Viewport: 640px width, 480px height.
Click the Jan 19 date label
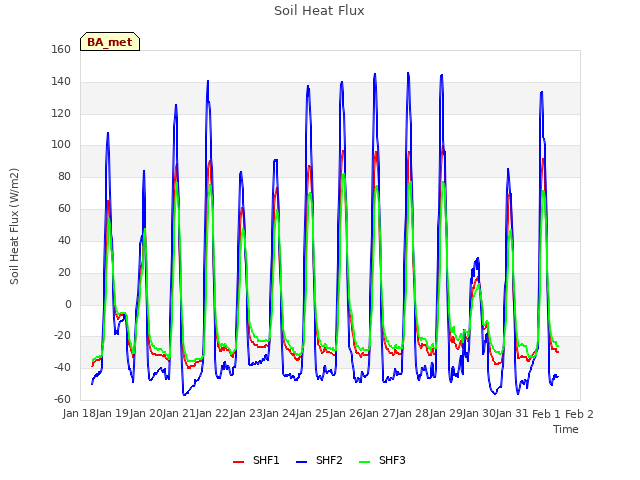113,414
